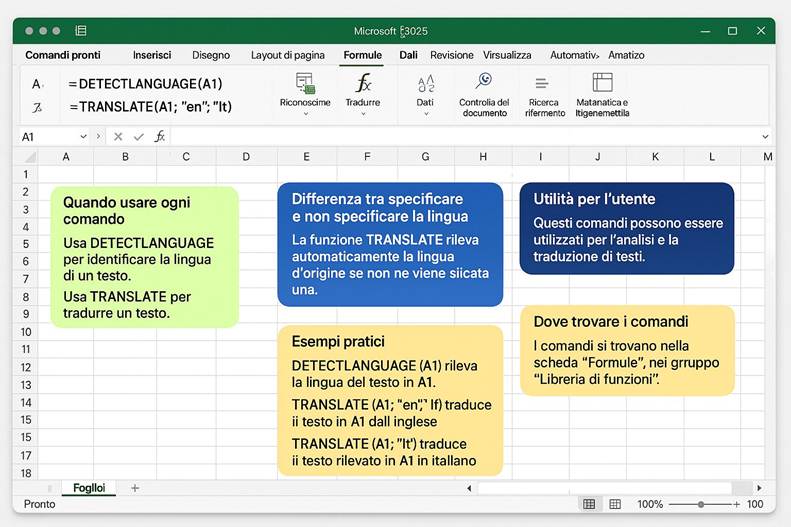
Task: Open the Disegno tab
Action: click(211, 55)
